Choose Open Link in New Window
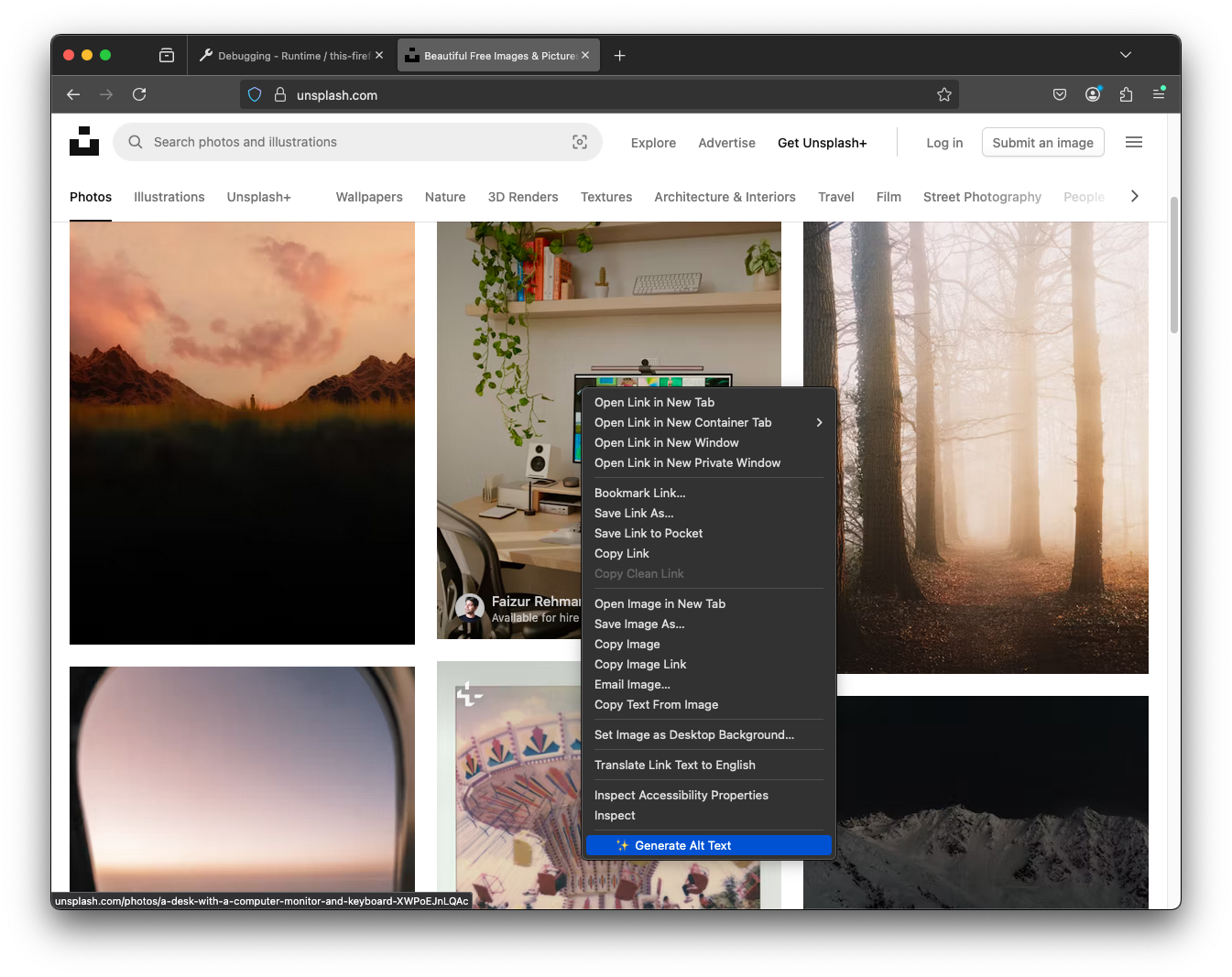This screenshot has height=977, width=1232. 709,442
